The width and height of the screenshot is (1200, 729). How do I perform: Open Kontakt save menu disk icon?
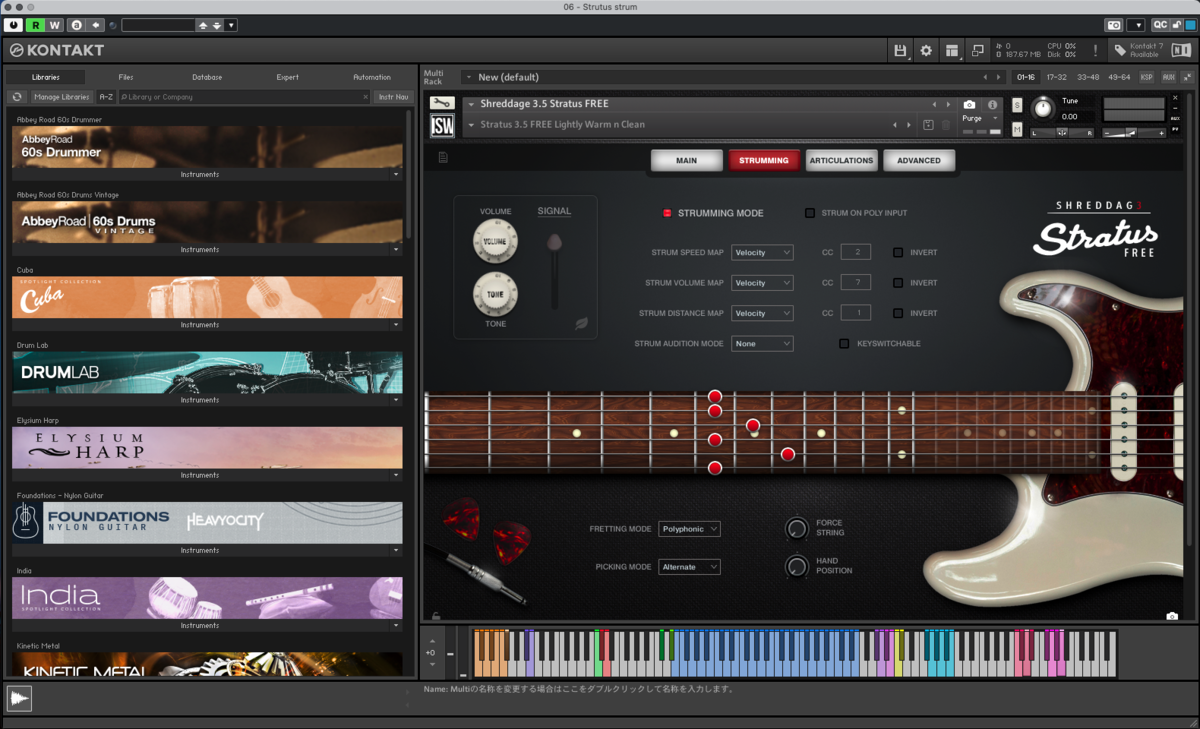coord(900,50)
